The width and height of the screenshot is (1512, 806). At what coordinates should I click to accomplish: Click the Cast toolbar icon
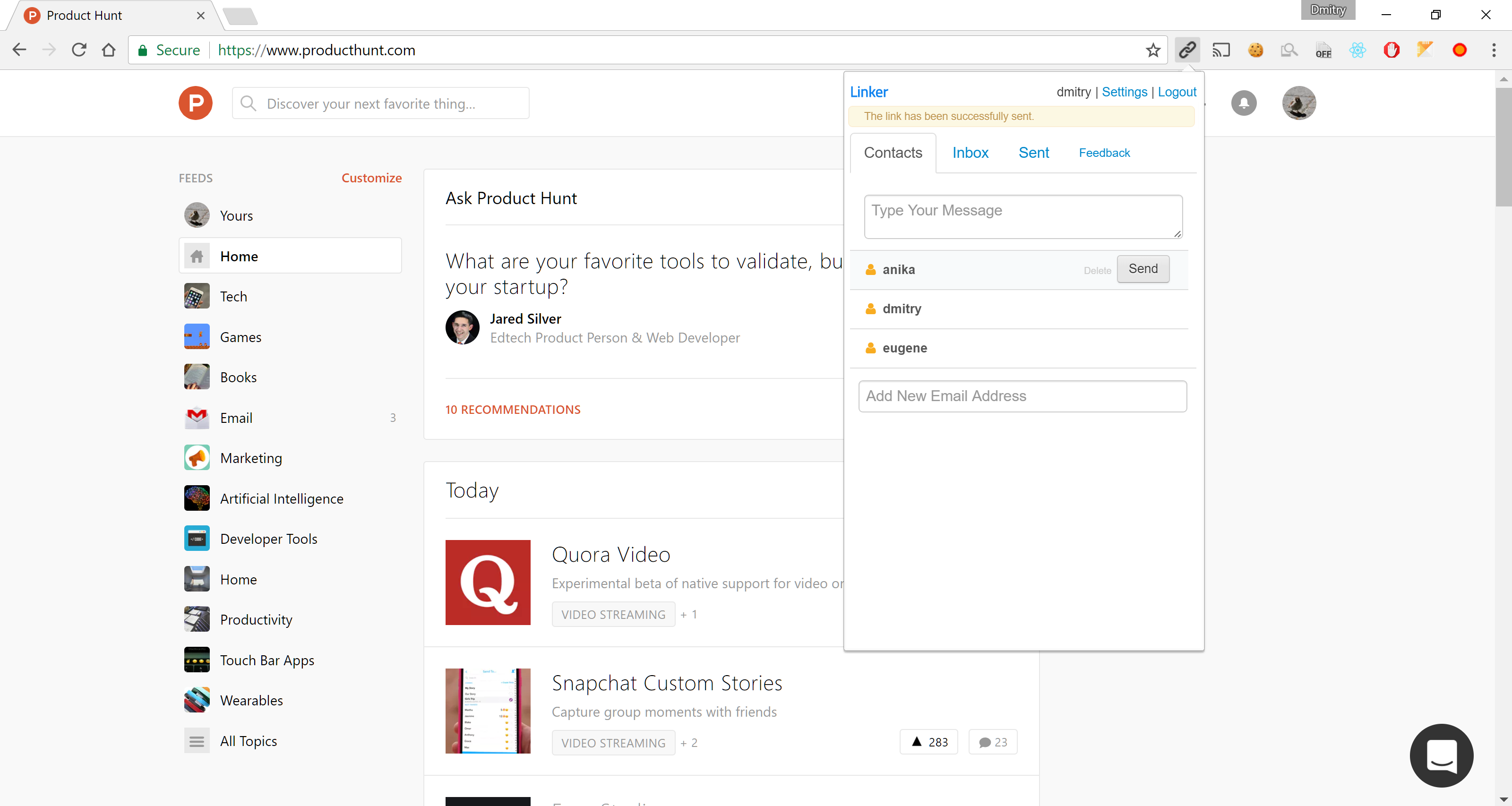click(1221, 50)
